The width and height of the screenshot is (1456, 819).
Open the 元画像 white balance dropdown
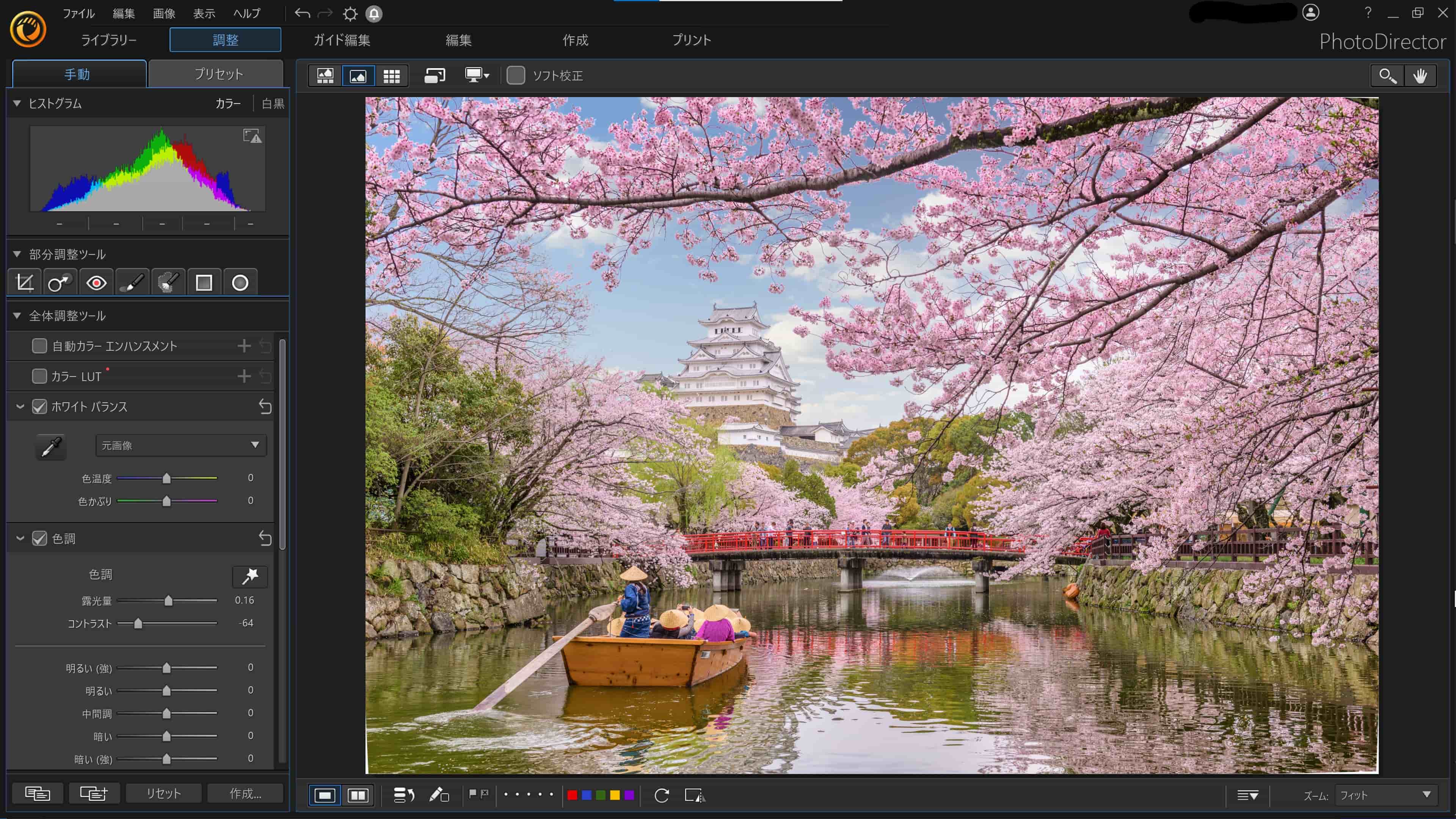tap(181, 446)
